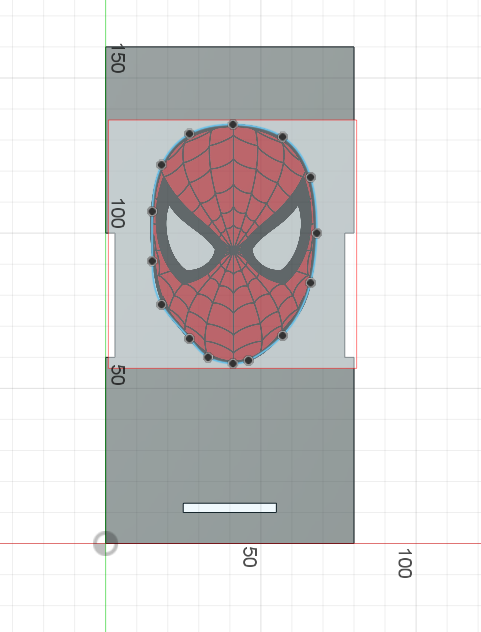Click web center point between the eyes
481x632 pixels.
point(233,250)
